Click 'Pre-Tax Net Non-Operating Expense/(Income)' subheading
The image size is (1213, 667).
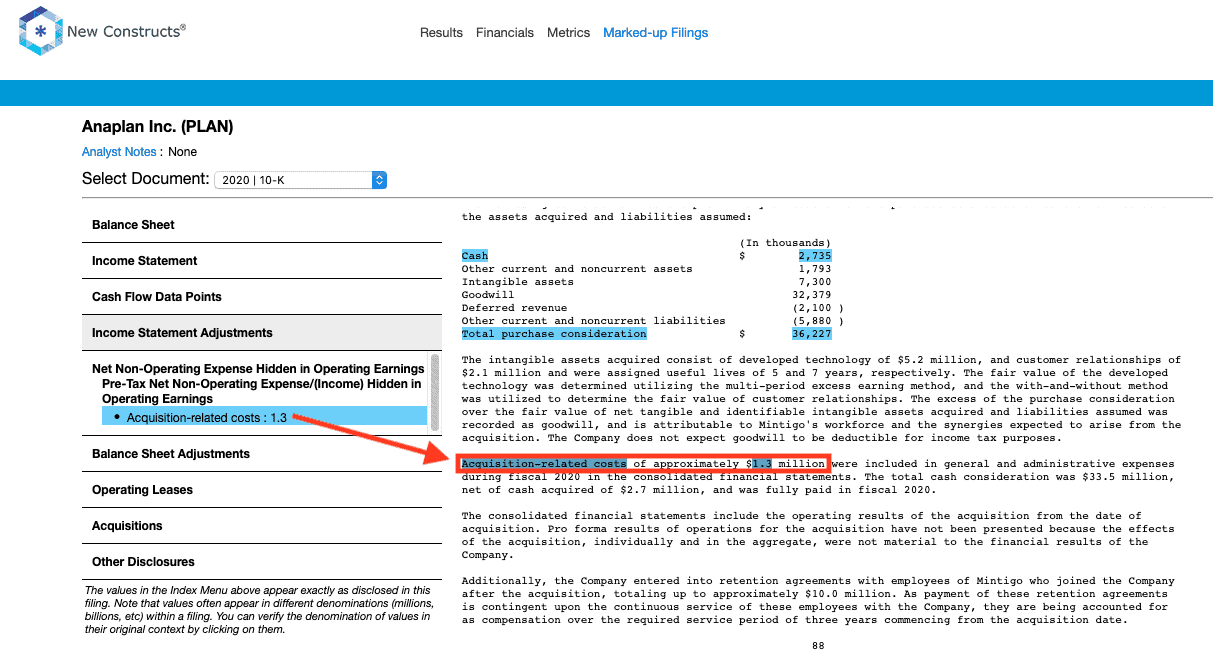(262, 391)
